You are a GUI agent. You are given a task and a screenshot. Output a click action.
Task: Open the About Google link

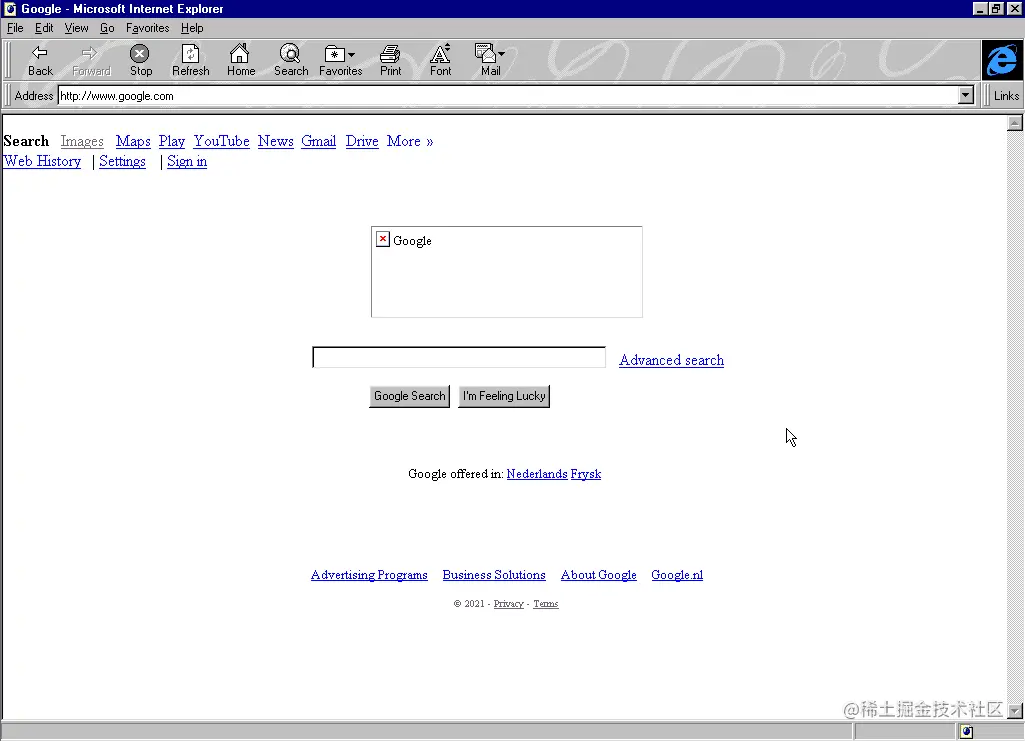(599, 575)
